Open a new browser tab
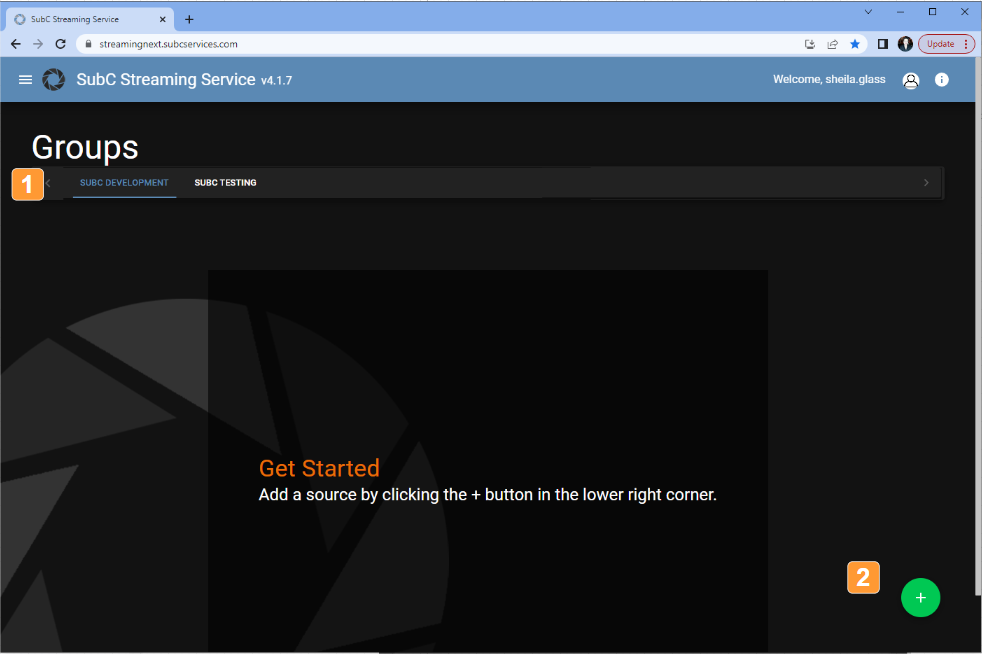 coord(189,19)
